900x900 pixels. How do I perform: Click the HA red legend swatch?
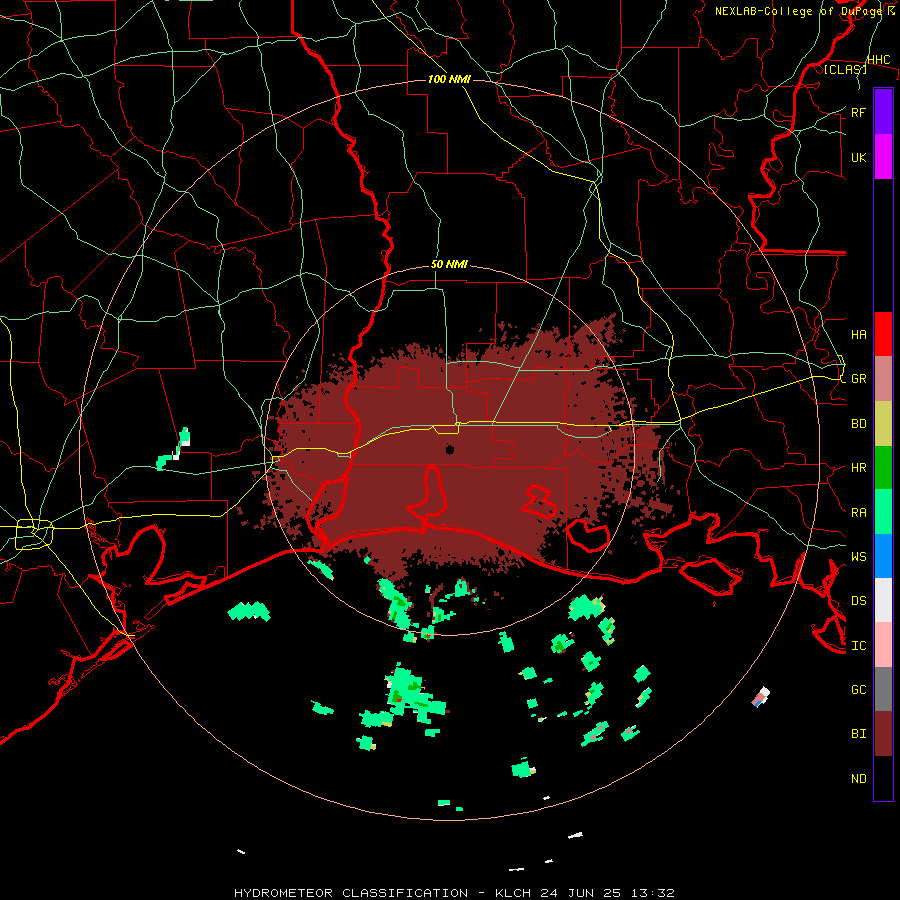883,334
